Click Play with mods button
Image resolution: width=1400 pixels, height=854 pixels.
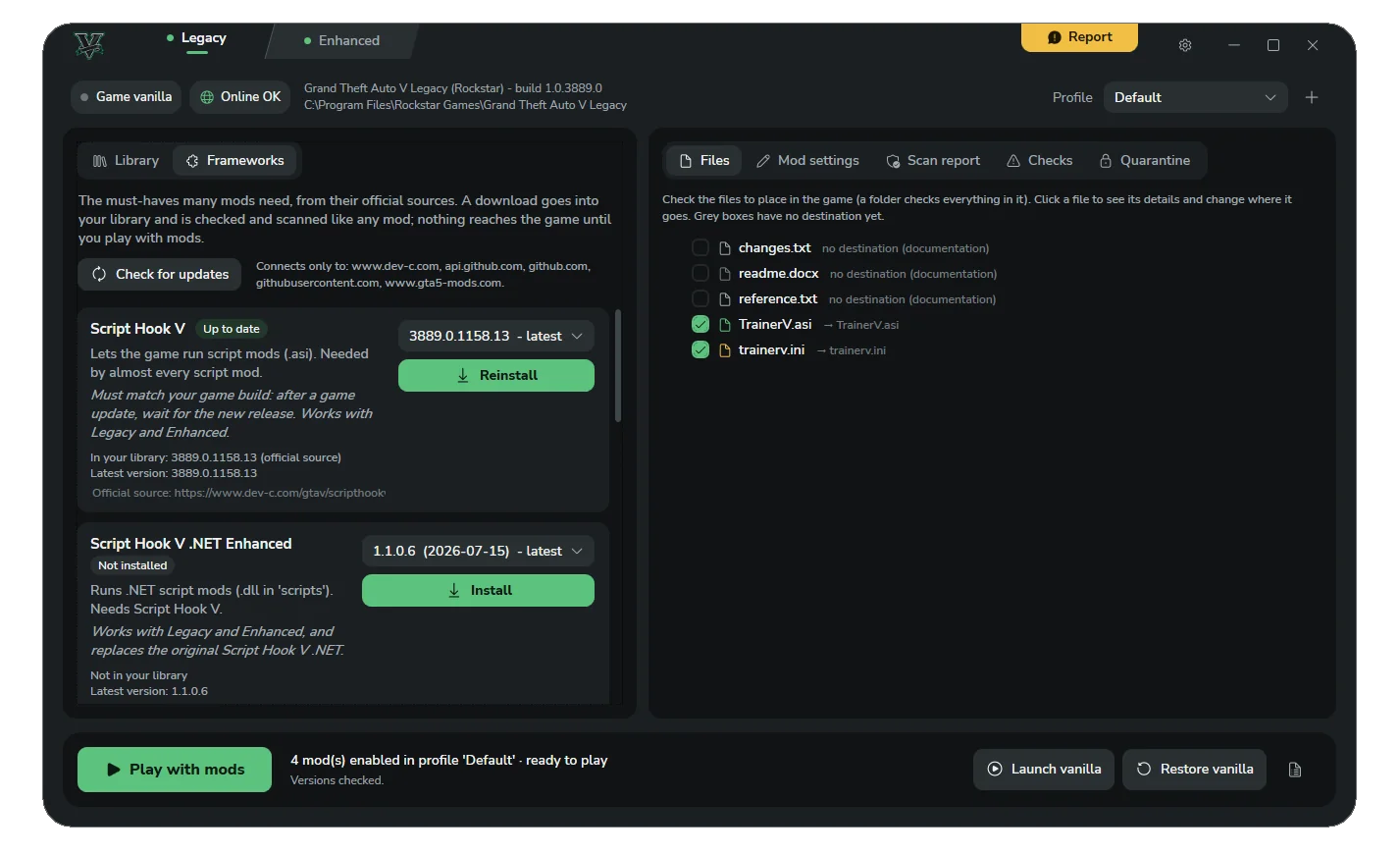(175, 770)
